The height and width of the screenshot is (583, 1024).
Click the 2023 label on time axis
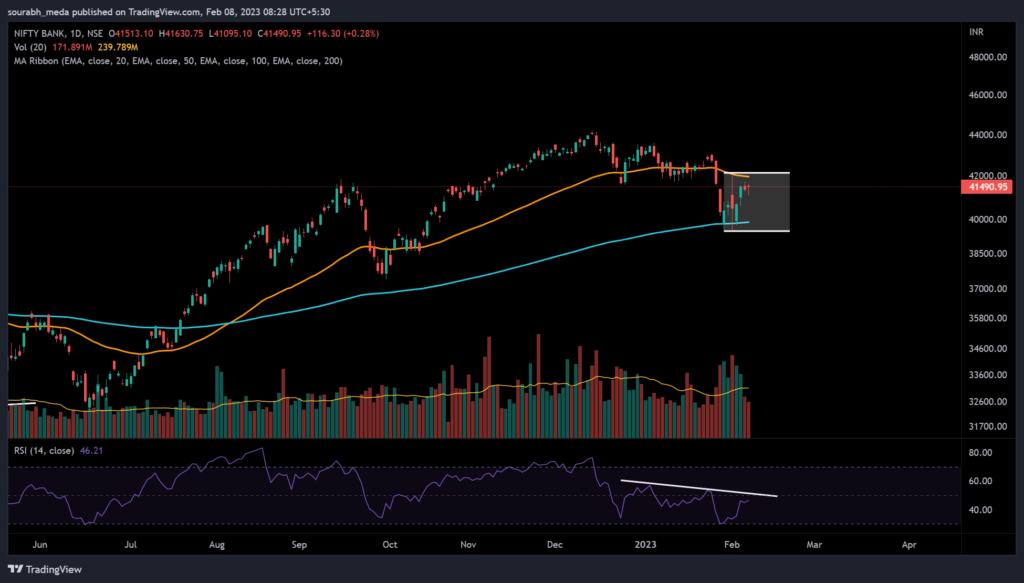point(646,544)
